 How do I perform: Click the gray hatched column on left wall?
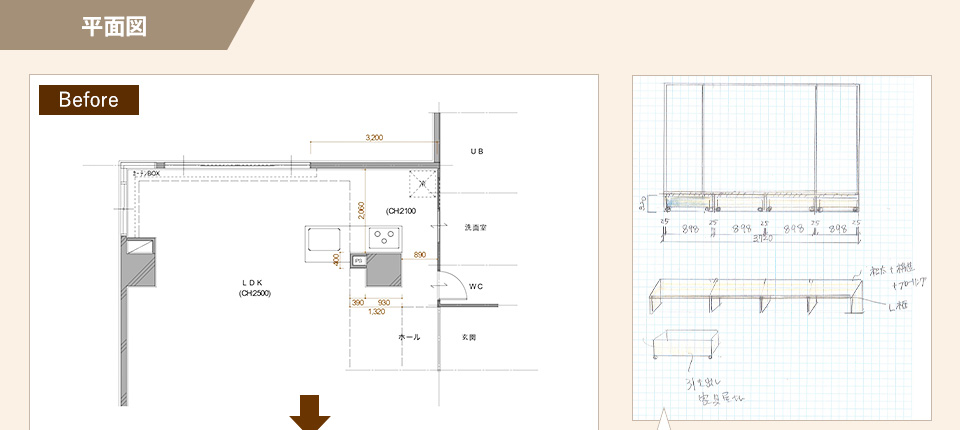click(x=138, y=262)
